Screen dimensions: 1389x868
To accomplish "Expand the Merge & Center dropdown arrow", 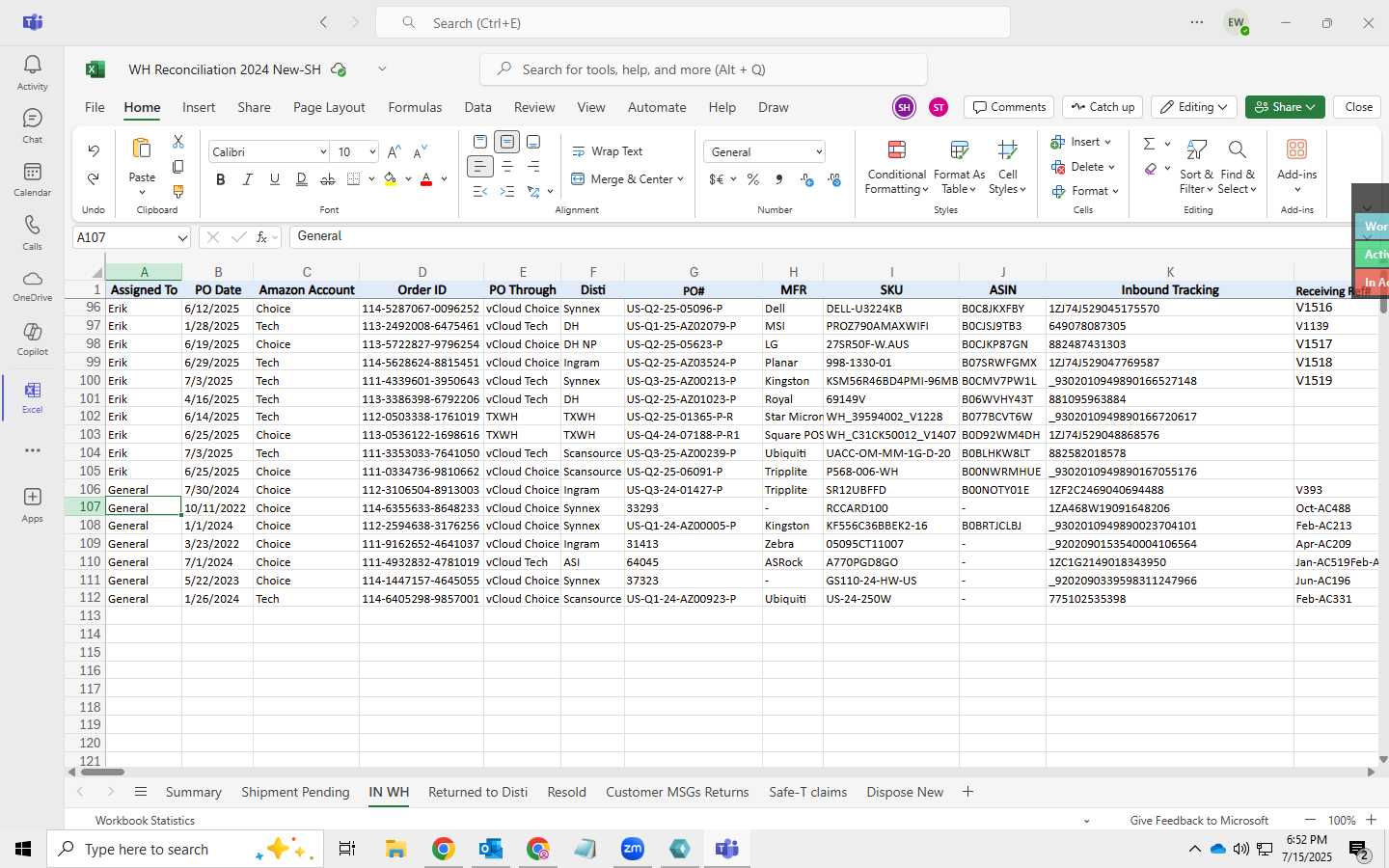I will pos(680,179).
